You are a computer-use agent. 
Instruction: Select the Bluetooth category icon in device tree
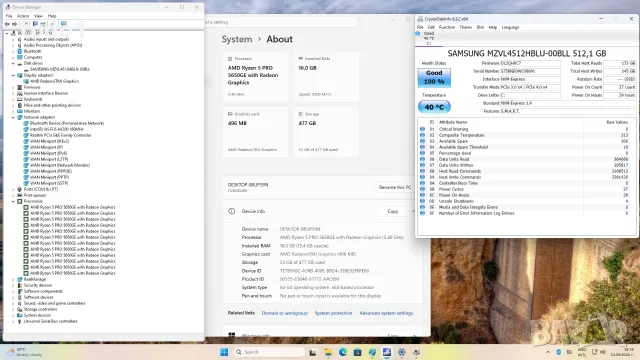pyautogui.click(x=20, y=51)
